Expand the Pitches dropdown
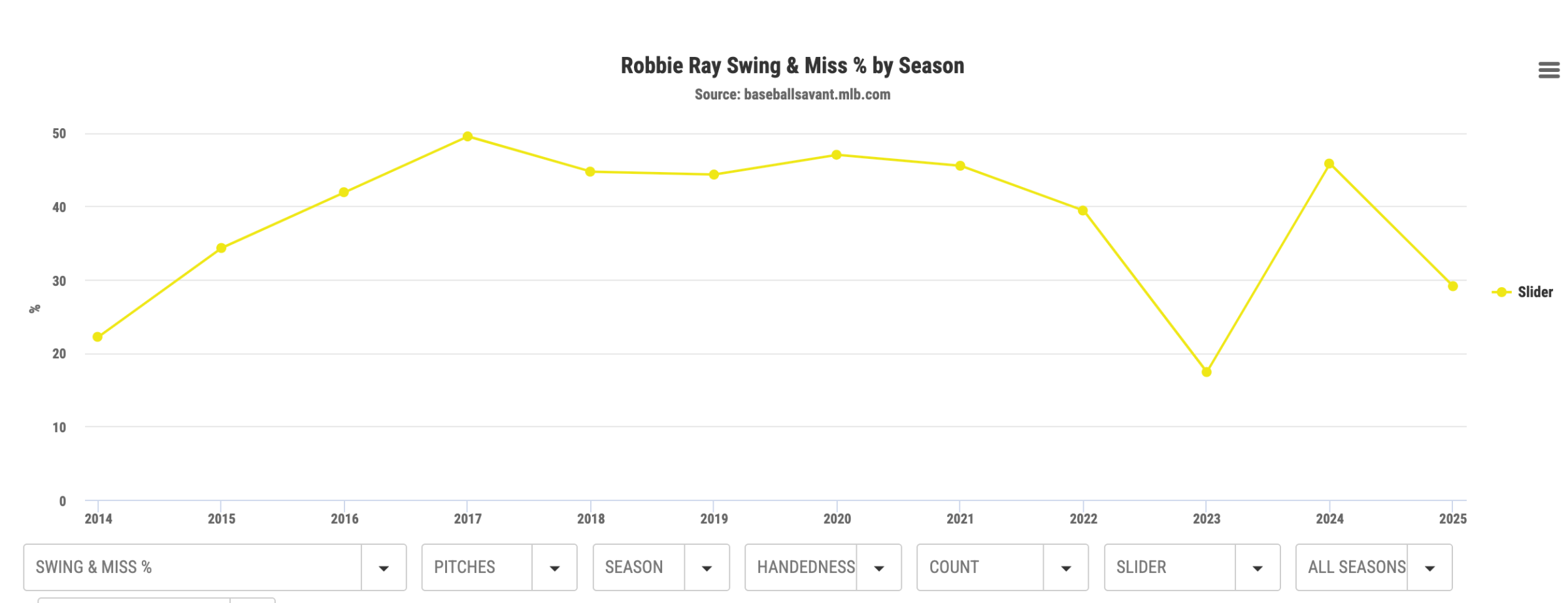The height and width of the screenshot is (603, 1568). [x=499, y=567]
